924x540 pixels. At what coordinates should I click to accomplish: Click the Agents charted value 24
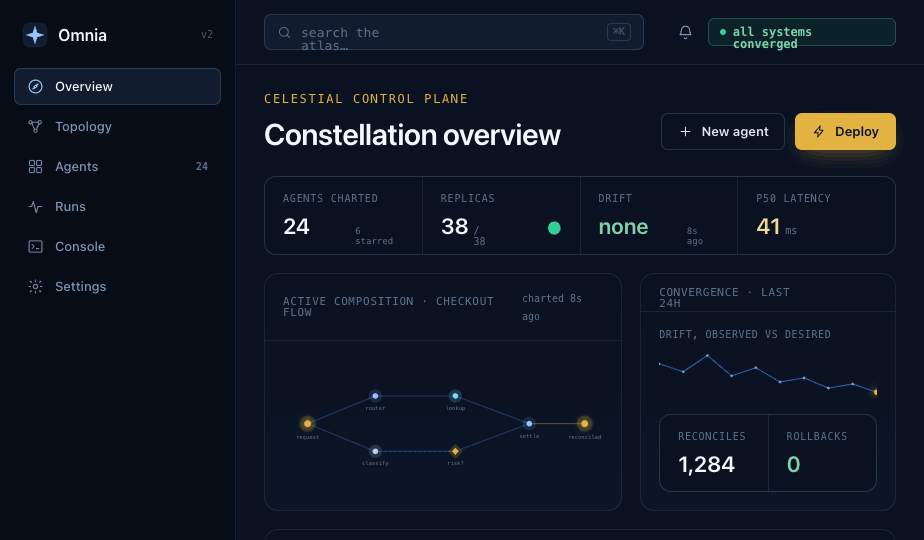click(x=296, y=227)
